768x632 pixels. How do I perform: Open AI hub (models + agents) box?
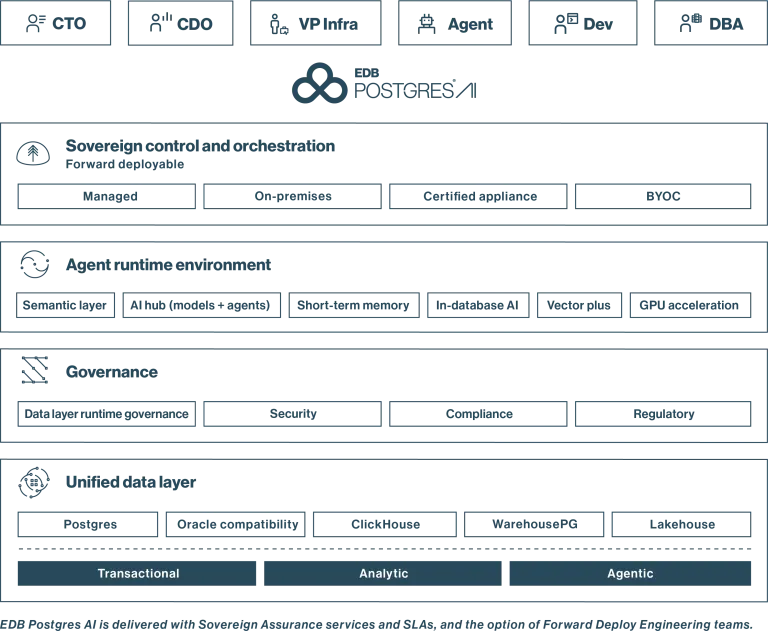click(202, 305)
